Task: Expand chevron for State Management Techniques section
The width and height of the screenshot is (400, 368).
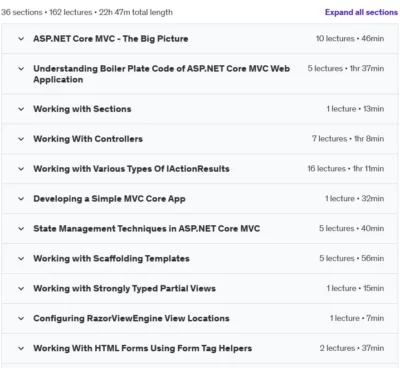Action: 21,229
